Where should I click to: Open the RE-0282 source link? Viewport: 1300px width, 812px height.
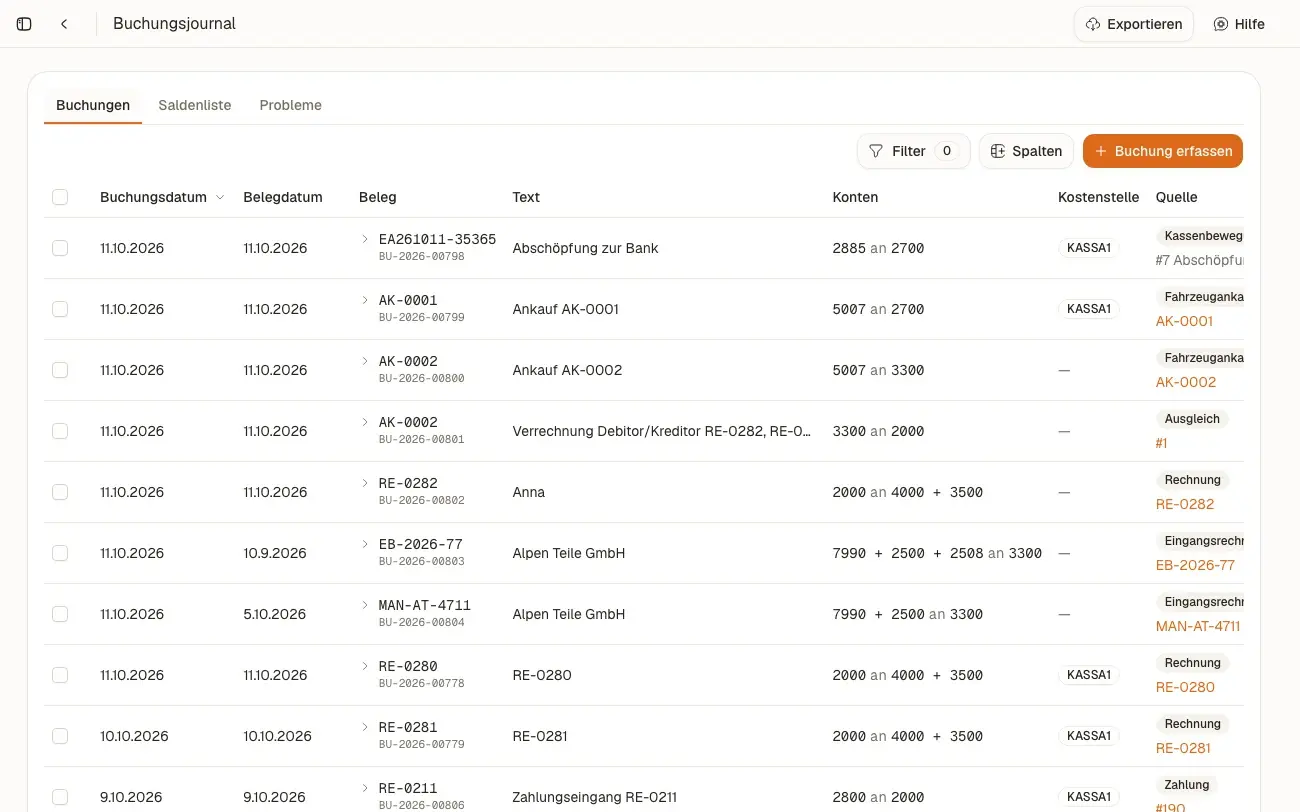(x=1185, y=504)
